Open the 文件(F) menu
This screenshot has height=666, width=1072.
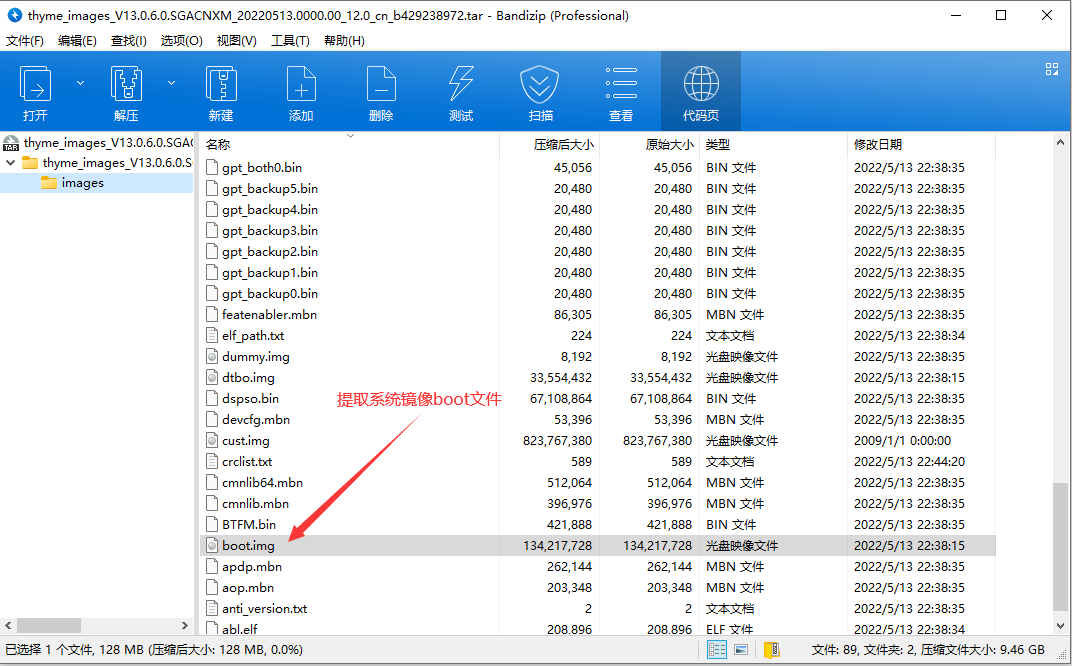25,41
